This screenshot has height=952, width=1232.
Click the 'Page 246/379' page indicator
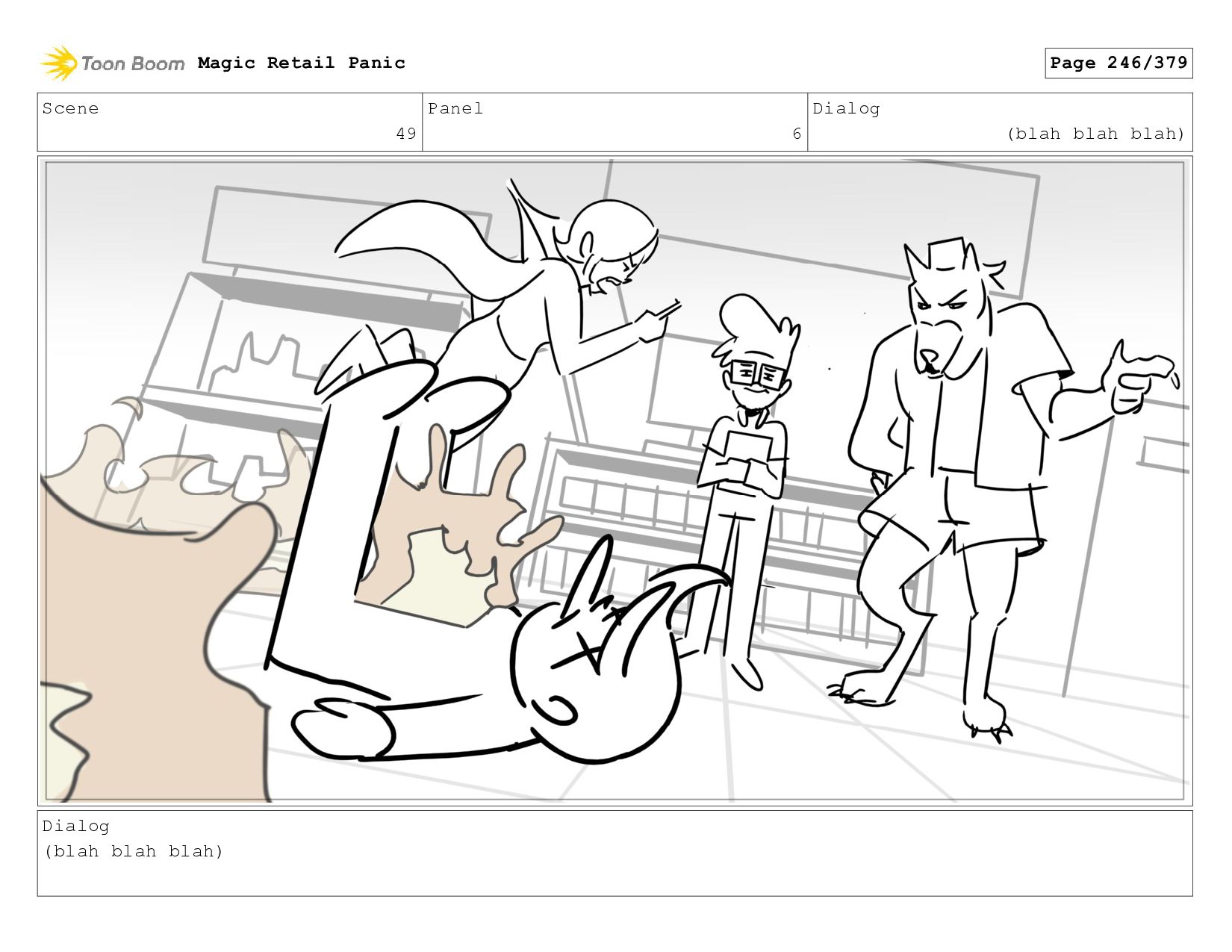tap(1119, 63)
